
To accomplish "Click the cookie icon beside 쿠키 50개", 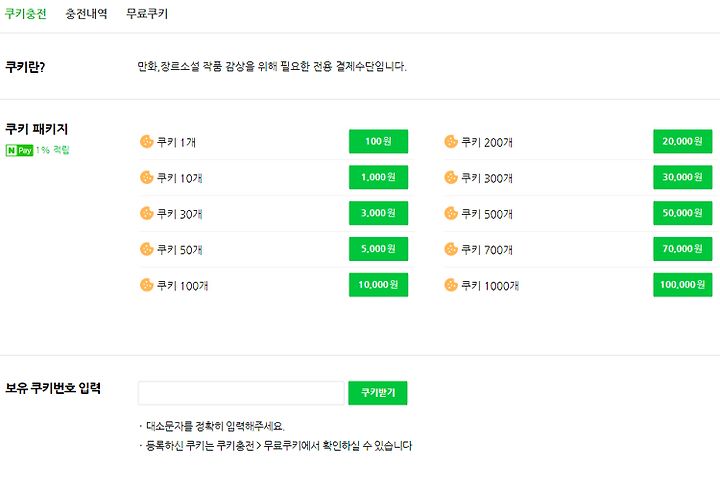I will (x=146, y=249).
